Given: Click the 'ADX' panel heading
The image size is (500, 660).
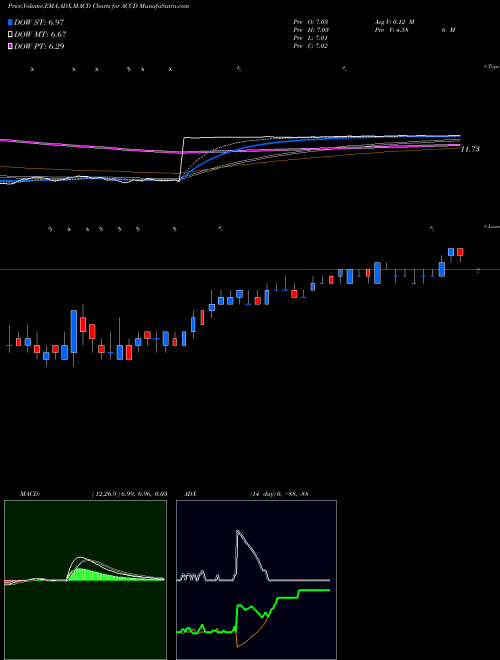Looking at the screenshot, I should point(190,493).
